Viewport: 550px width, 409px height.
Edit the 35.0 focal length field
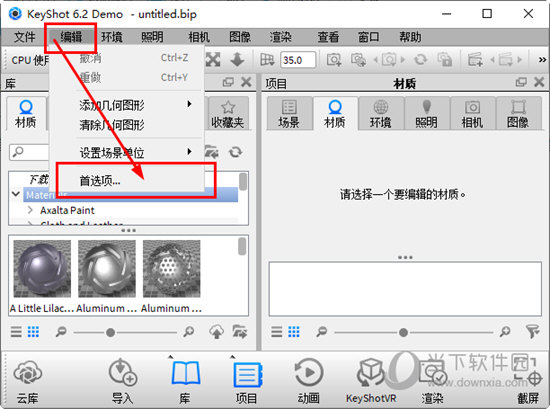pos(298,60)
